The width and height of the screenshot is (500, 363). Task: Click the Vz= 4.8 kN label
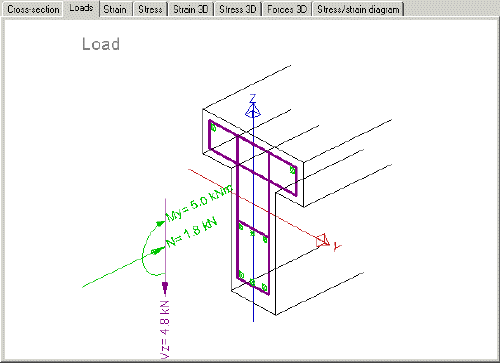click(x=165, y=330)
